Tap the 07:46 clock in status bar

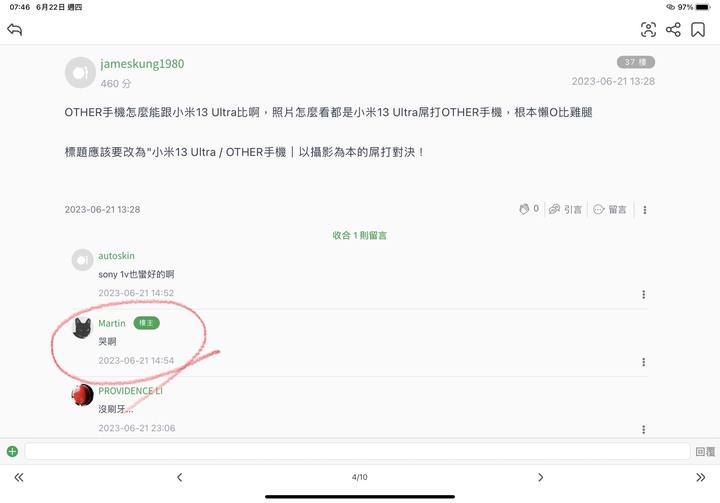pos(19,7)
